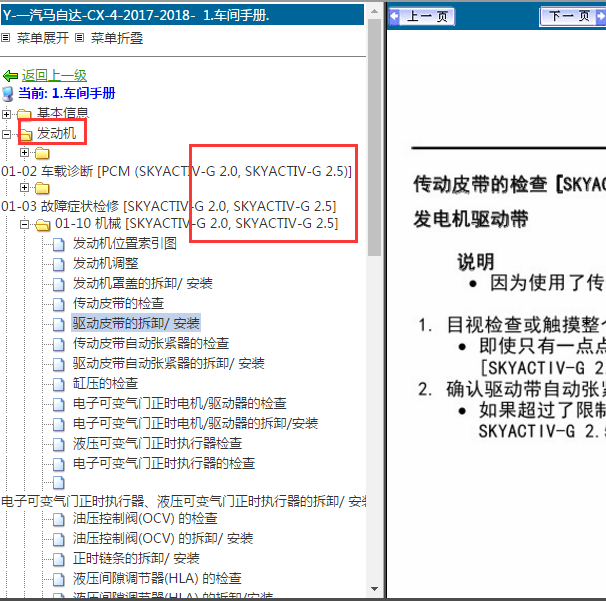Click the tree panel scrollbar down arrow

coord(374,589)
